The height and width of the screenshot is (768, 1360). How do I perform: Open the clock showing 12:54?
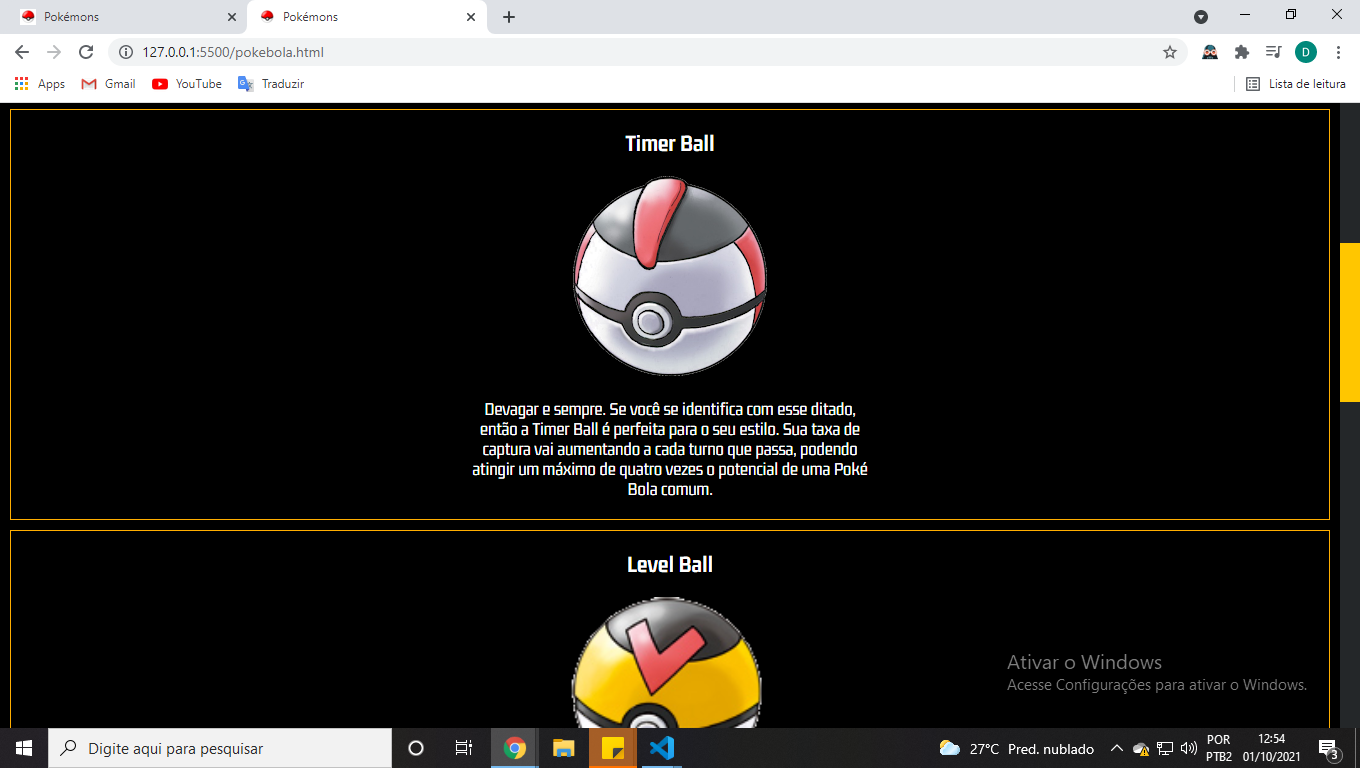coord(1271,748)
